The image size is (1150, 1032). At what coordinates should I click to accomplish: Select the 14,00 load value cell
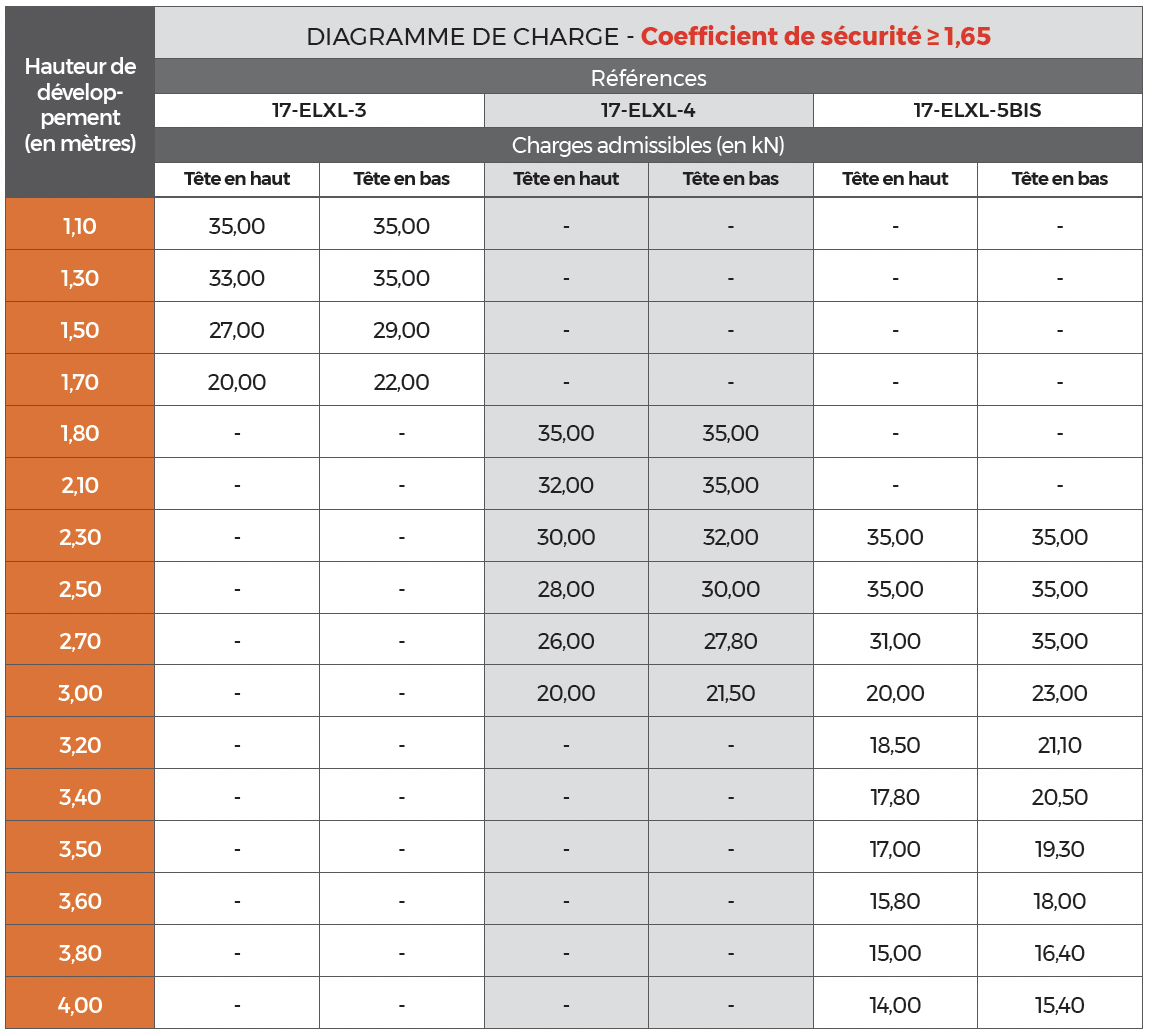895,1005
